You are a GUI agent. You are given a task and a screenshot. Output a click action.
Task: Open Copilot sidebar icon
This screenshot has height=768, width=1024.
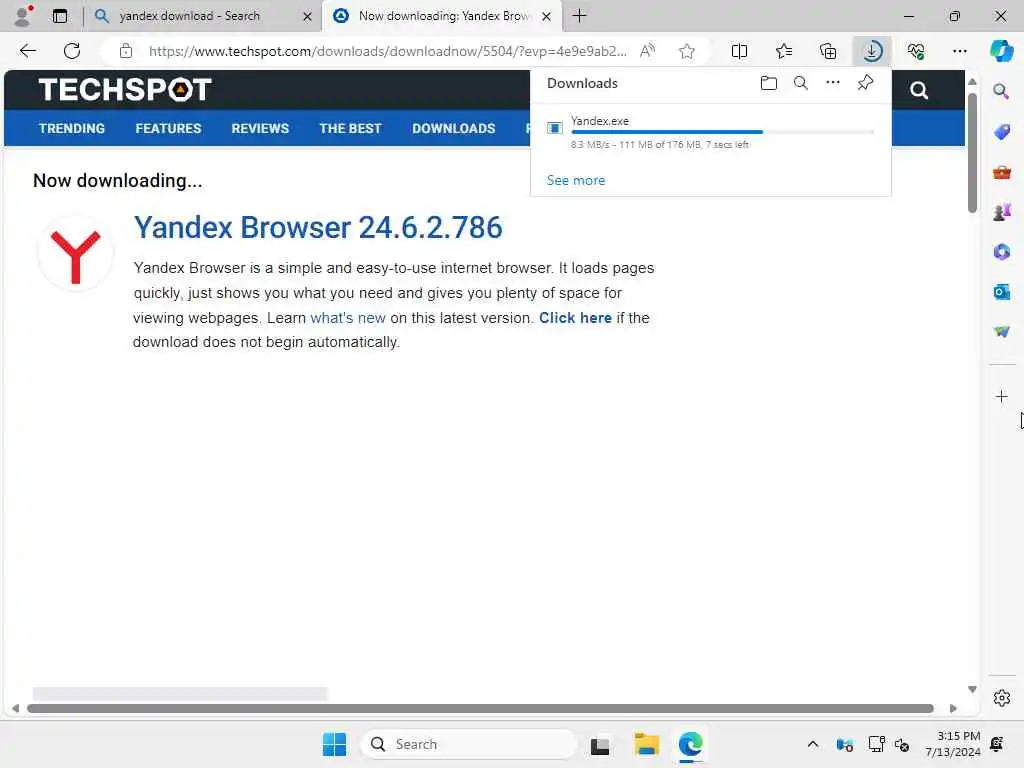(1001, 51)
